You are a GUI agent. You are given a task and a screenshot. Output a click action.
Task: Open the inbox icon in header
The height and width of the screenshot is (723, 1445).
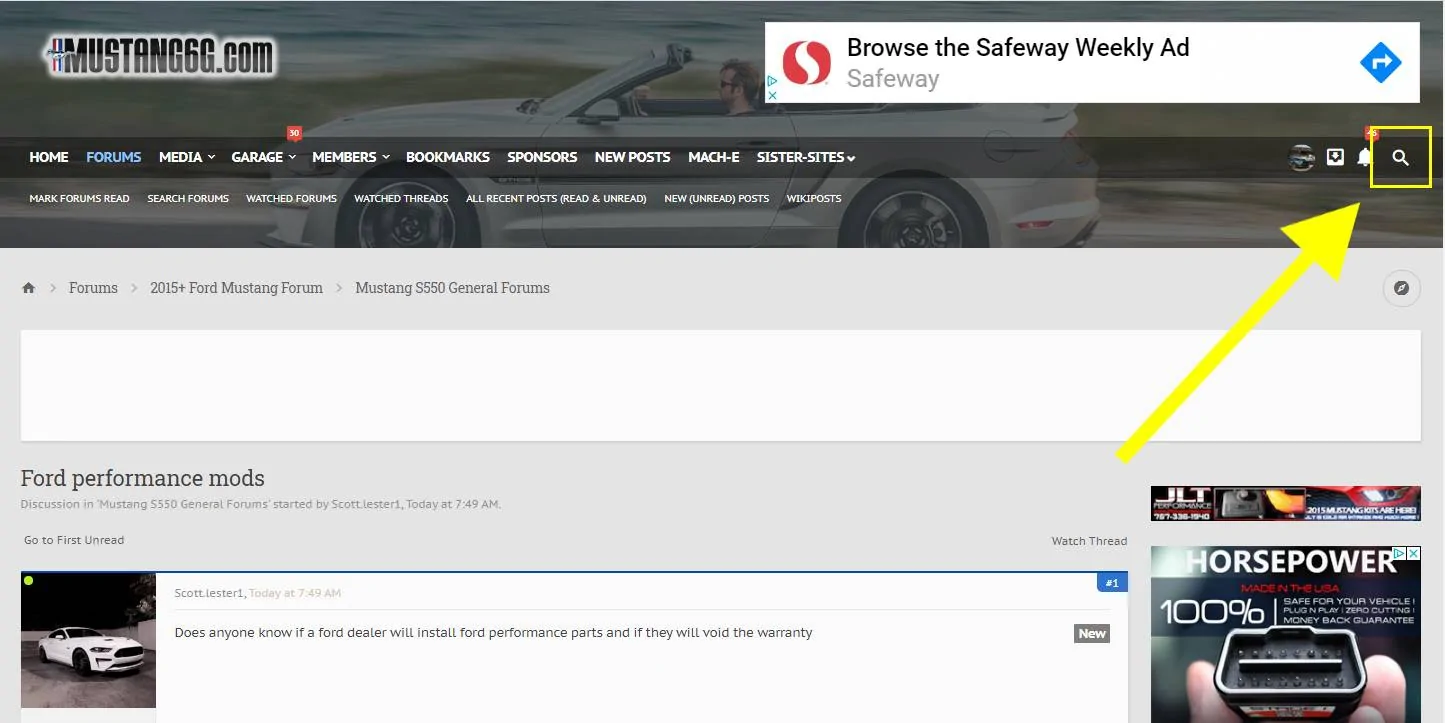1335,157
